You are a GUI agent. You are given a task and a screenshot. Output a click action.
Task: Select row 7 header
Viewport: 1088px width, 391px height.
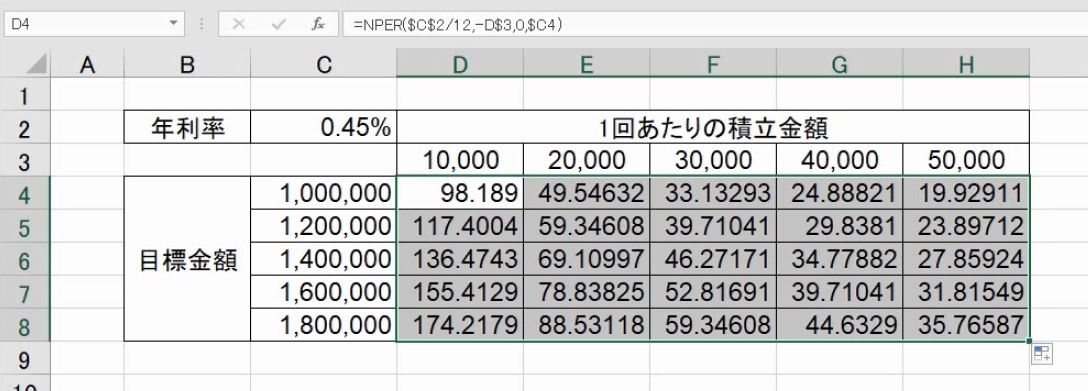point(25,292)
